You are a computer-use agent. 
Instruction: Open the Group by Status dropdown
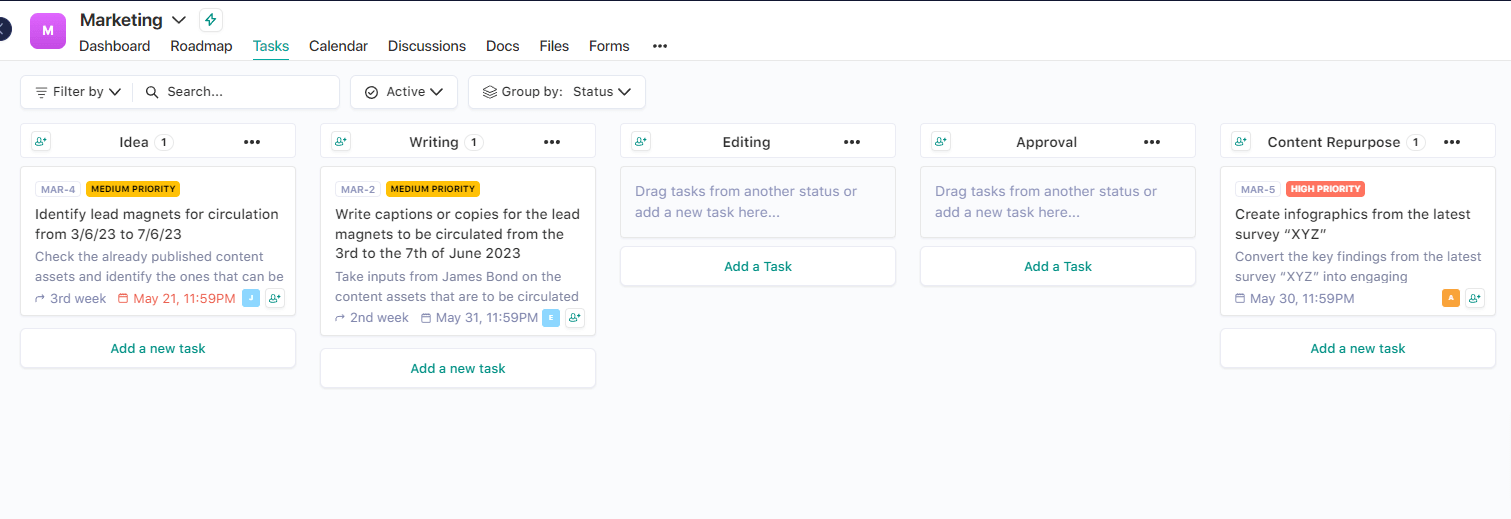coord(557,92)
